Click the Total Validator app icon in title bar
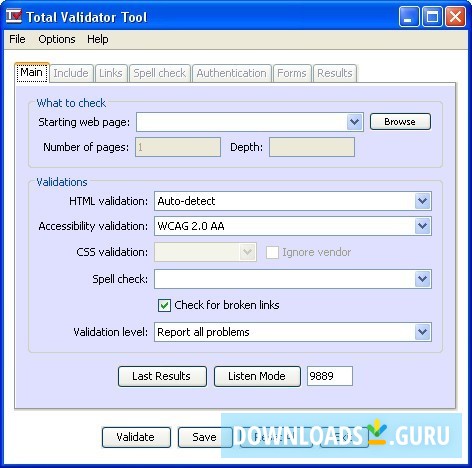The height and width of the screenshot is (468, 472). coord(14,16)
